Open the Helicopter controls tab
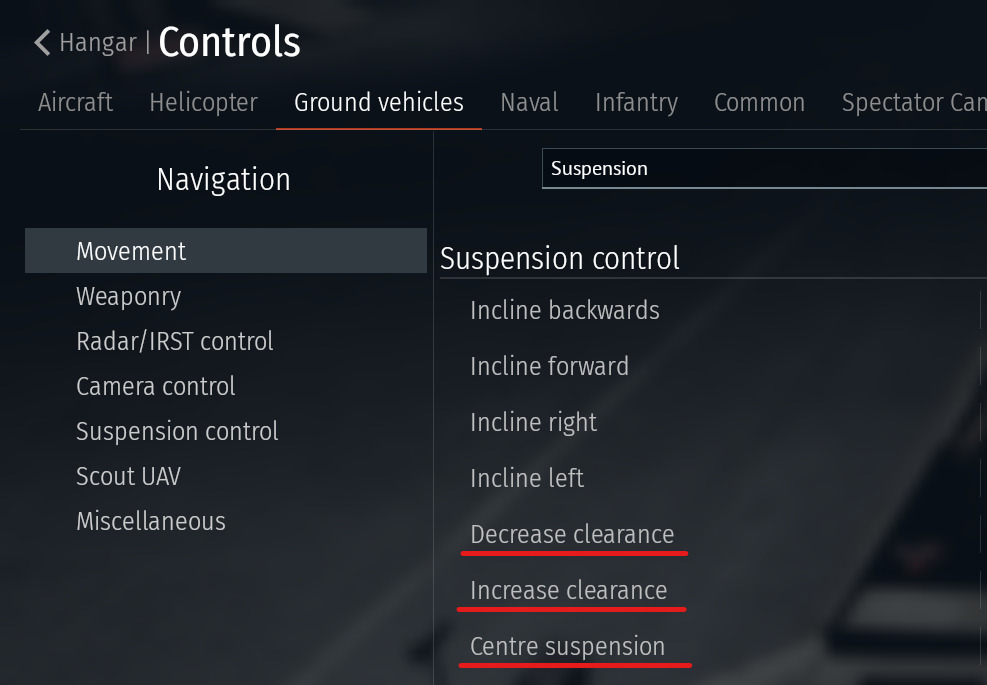The height and width of the screenshot is (685, 987). point(203,103)
